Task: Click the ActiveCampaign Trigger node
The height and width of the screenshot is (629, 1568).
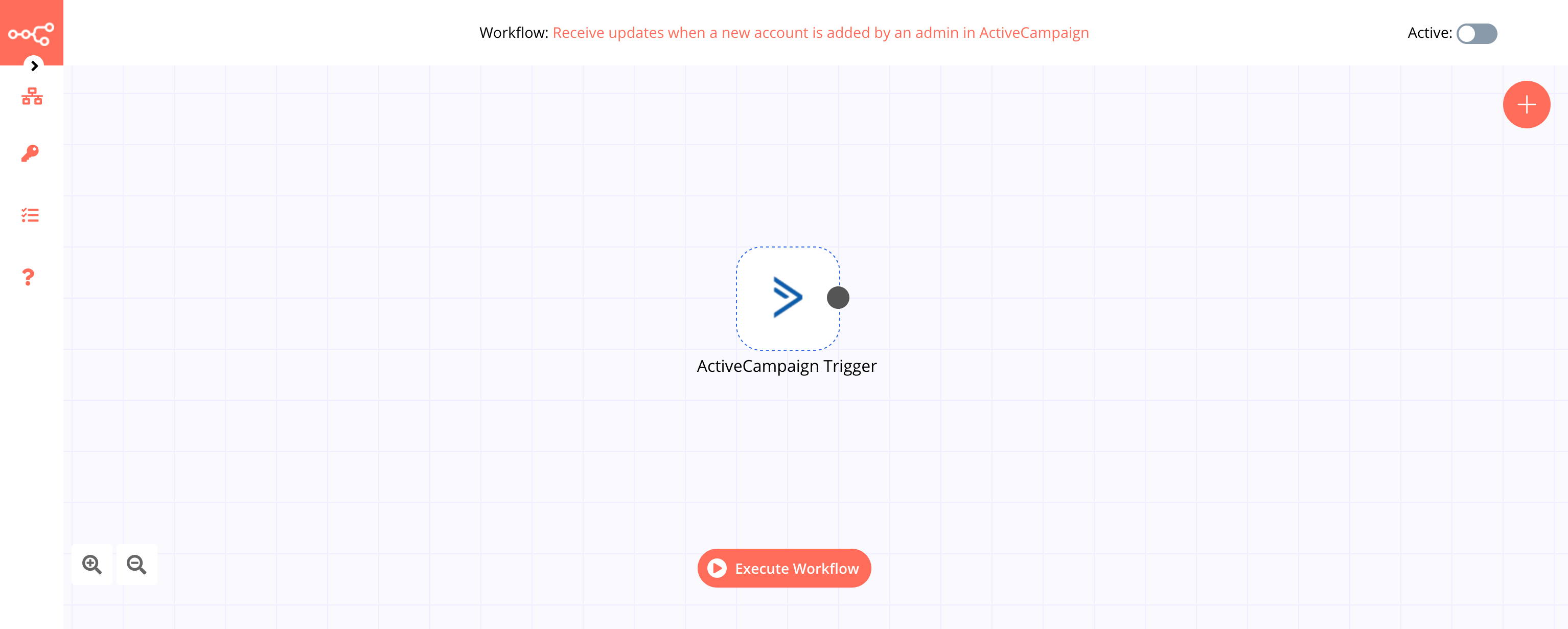Action: point(786,297)
